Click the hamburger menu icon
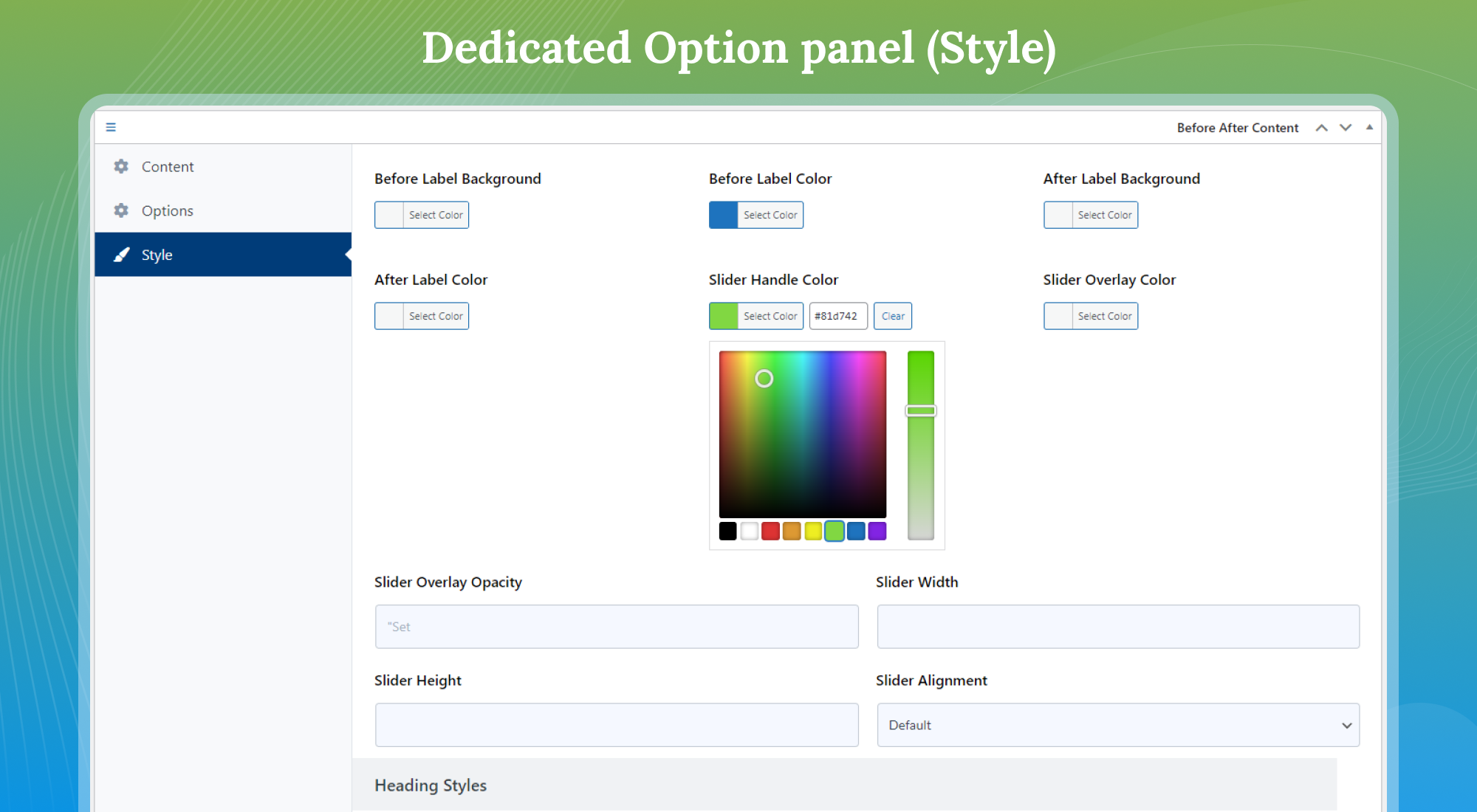This screenshot has width=1477, height=812. tap(111, 127)
